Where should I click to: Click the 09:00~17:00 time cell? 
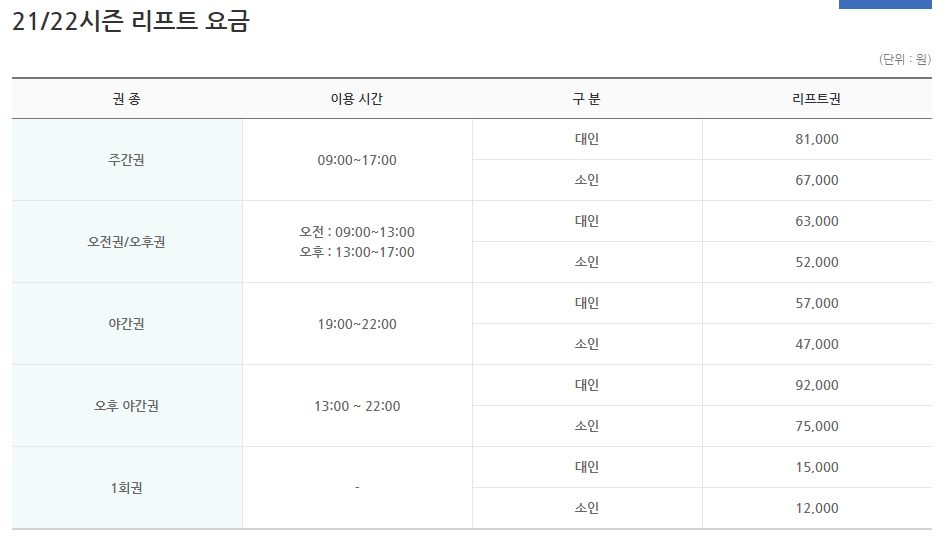pos(357,160)
